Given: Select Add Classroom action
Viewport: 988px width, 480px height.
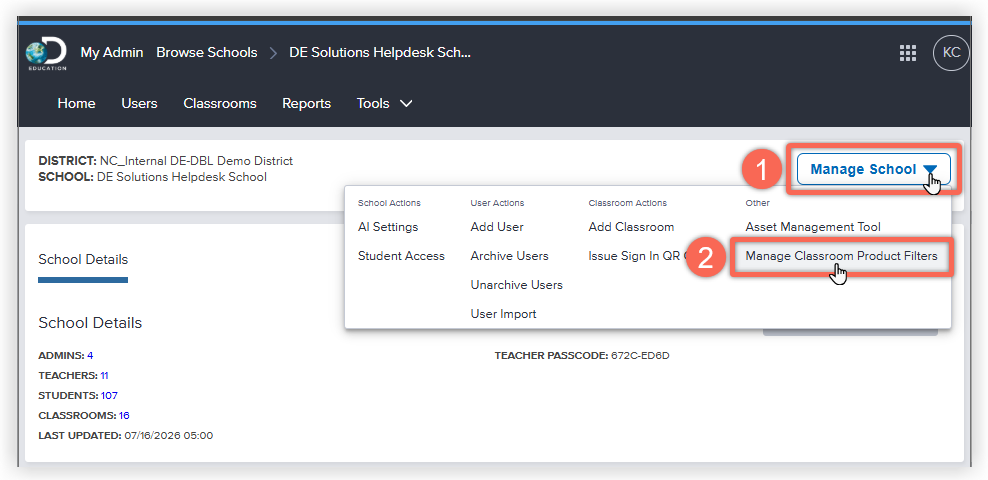Looking at the screenshot, I should coord(631,227).
